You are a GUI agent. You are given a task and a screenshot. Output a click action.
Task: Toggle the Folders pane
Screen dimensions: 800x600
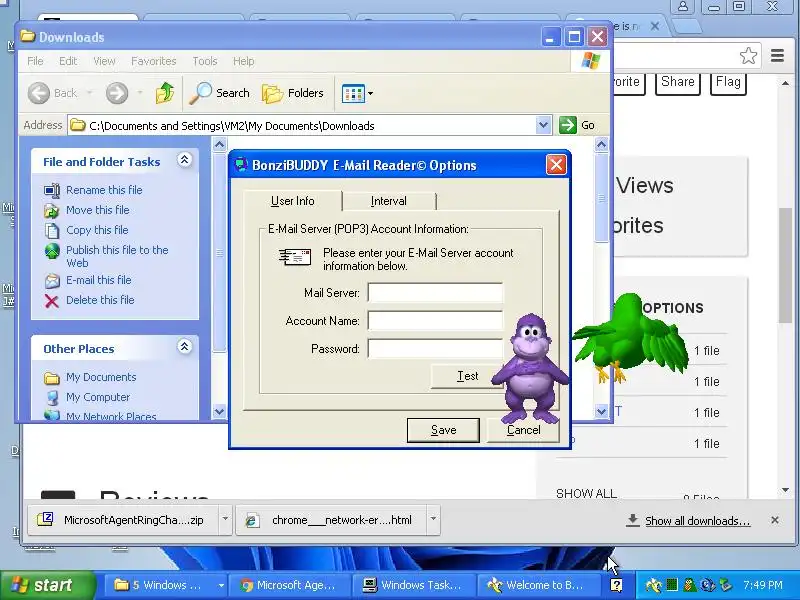click(293, 93)
